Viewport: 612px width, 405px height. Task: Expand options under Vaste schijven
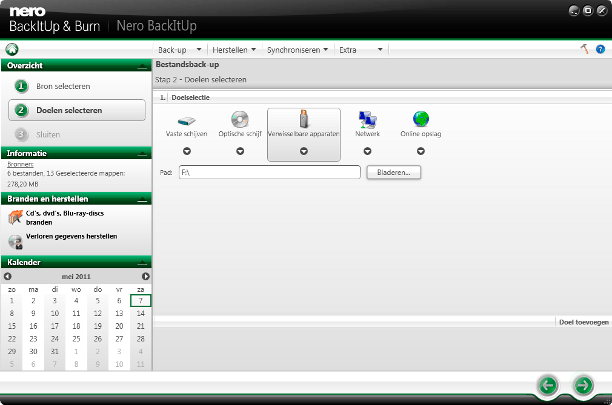[x=187, y=151]
